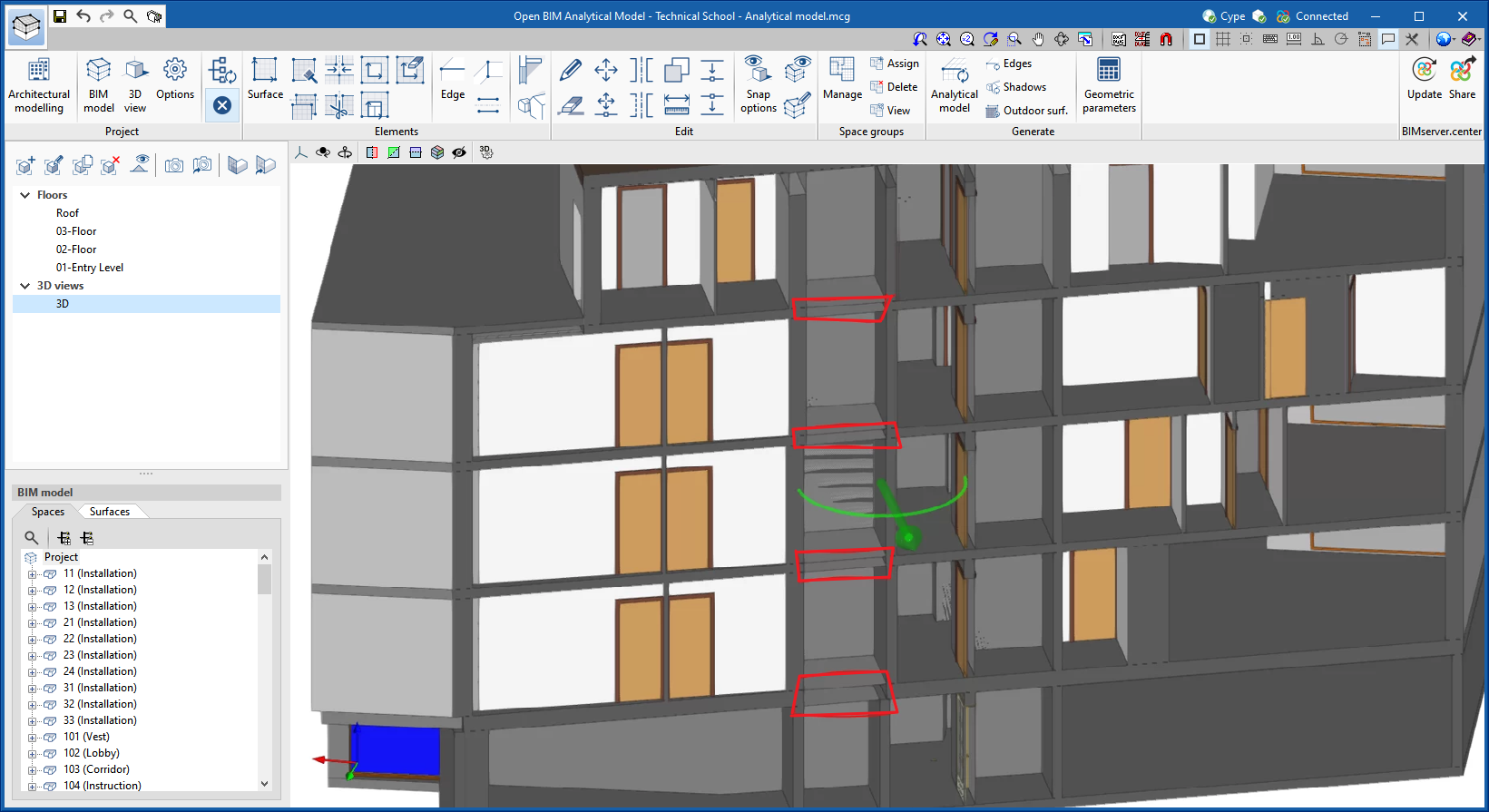Toggle the grid display icon
This screenshot has width=1489, height=812.
click(x=1223, y=39)
